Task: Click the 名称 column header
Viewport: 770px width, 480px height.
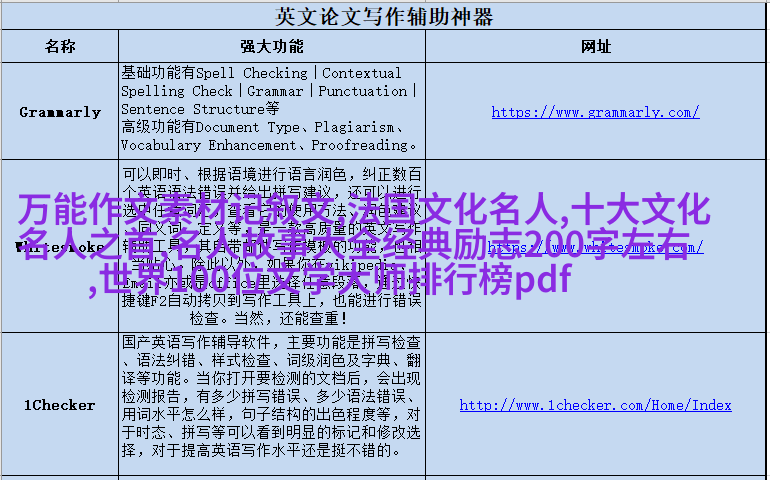Action: coord(60,46)
